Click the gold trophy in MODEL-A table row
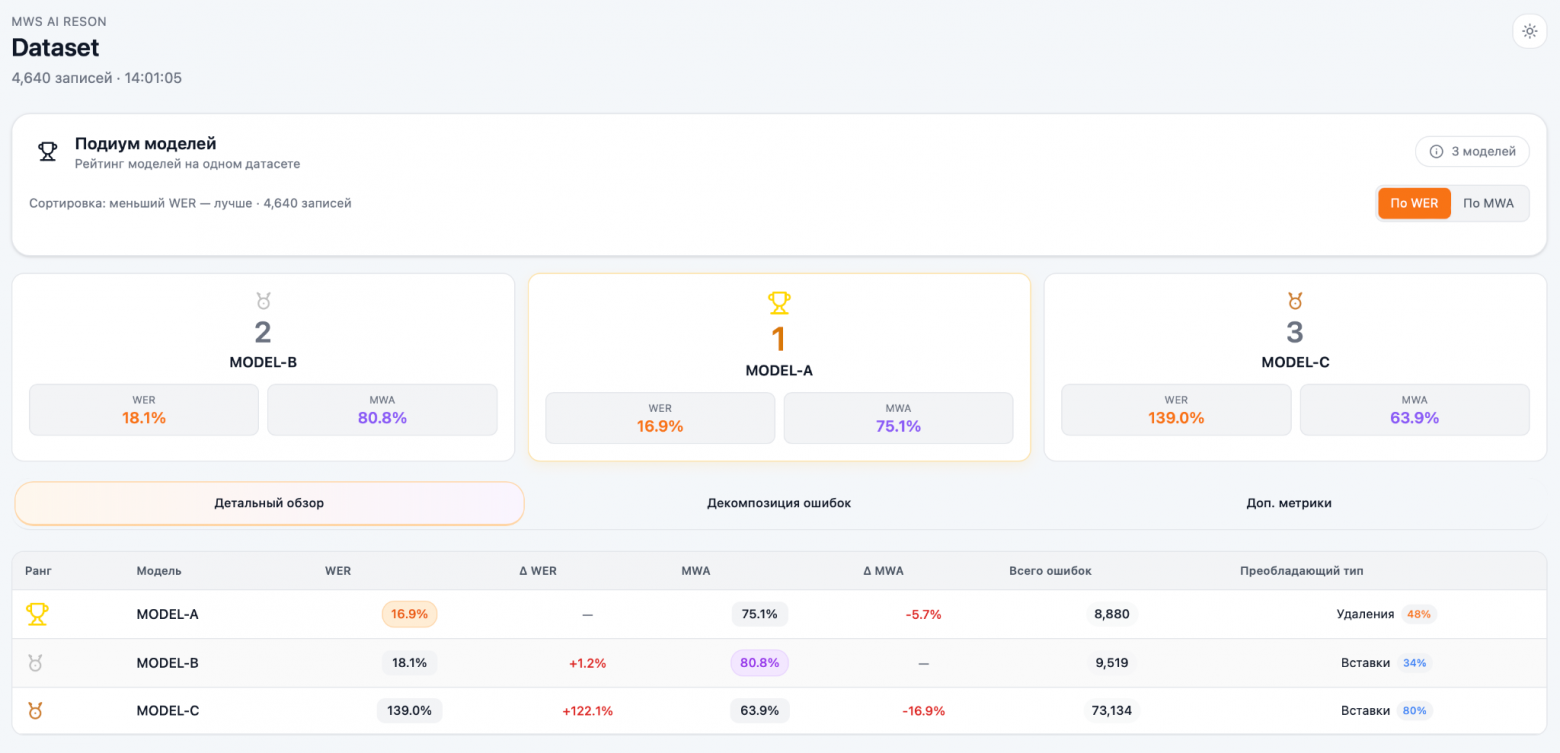The height and width of the screenshot is (753, 1560). coord(37,614)
